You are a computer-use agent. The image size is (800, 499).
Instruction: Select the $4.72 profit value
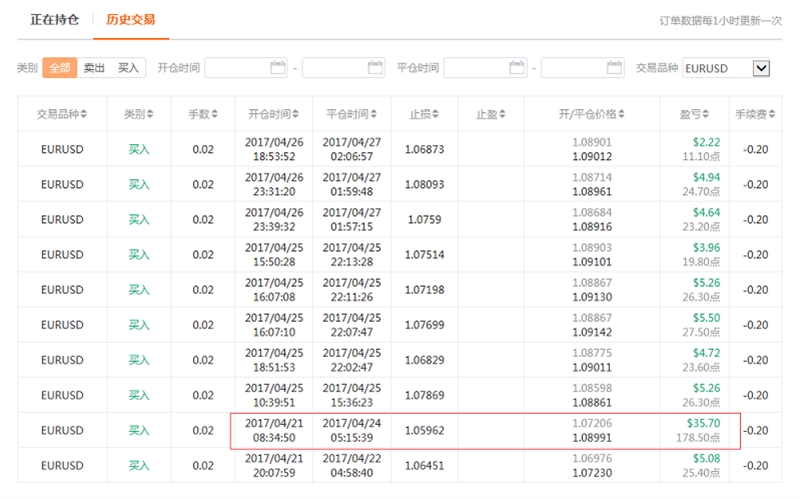[x=706, y=353]
